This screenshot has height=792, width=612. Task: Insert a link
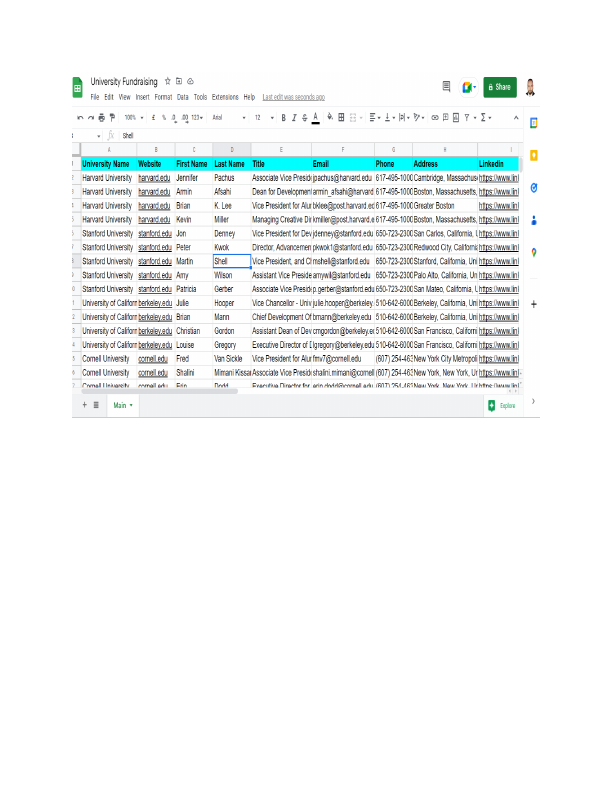(x=435, y=118)
